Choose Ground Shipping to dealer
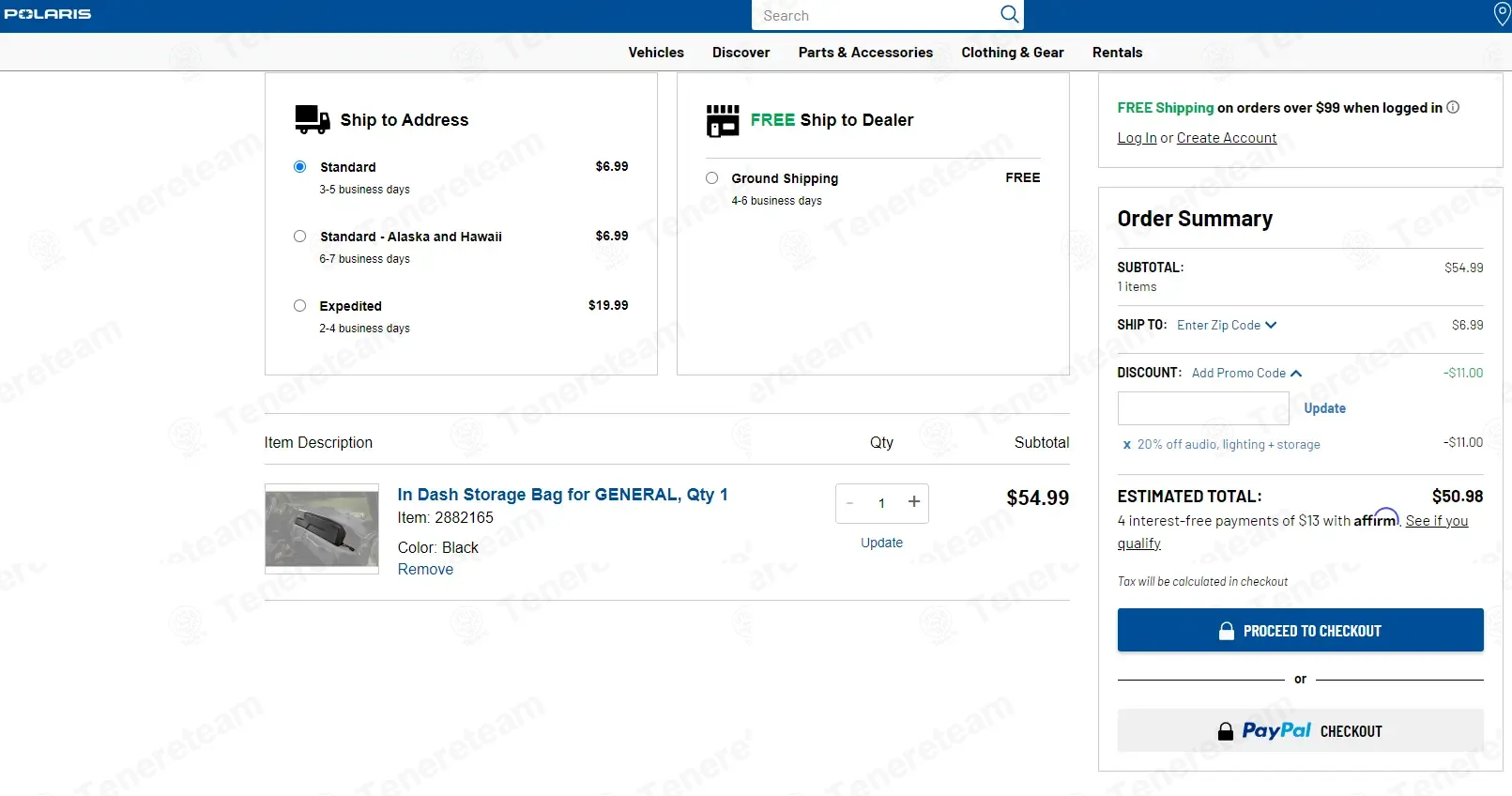1512x796 pixels. [712, 178]
